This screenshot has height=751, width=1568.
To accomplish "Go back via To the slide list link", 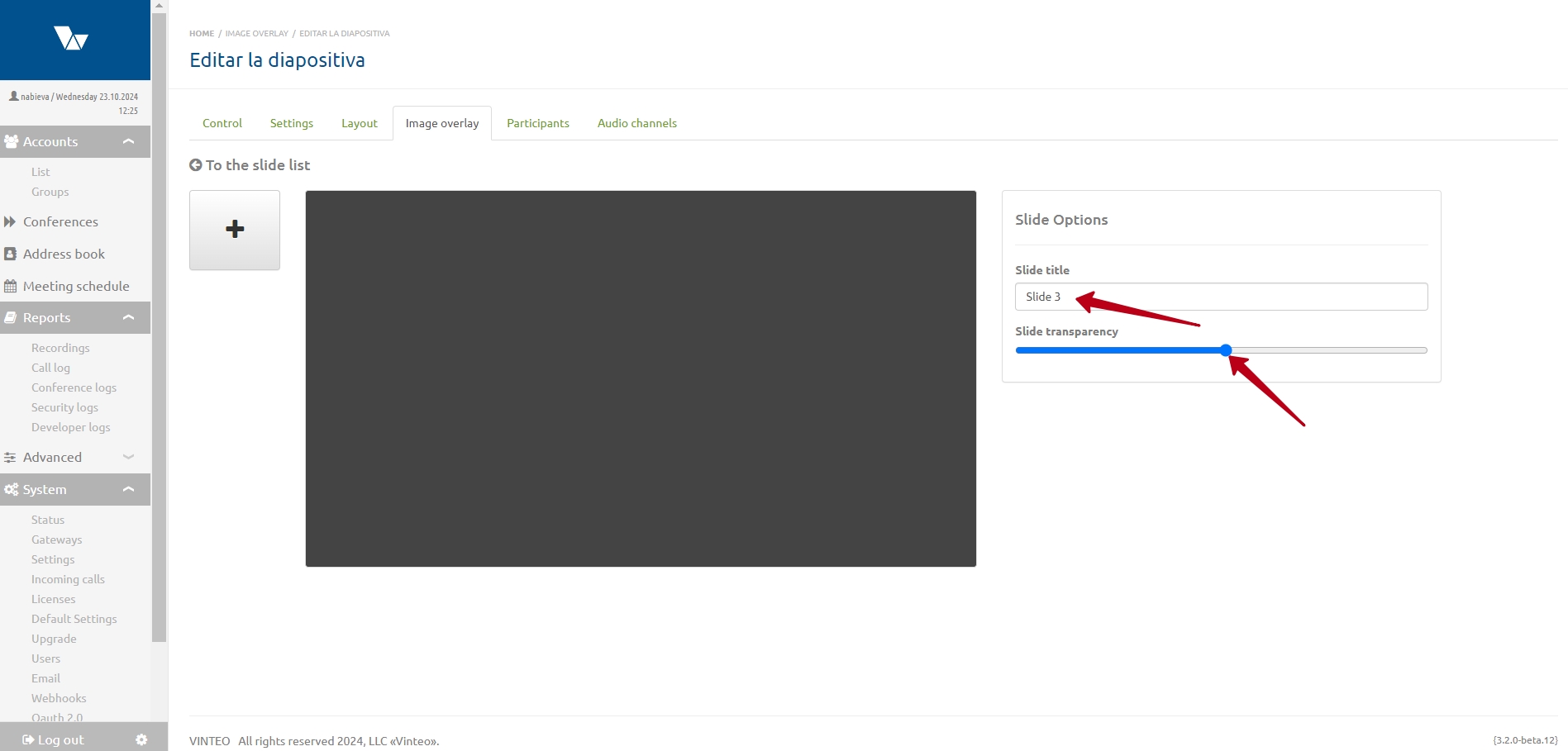I will [258, 164].
